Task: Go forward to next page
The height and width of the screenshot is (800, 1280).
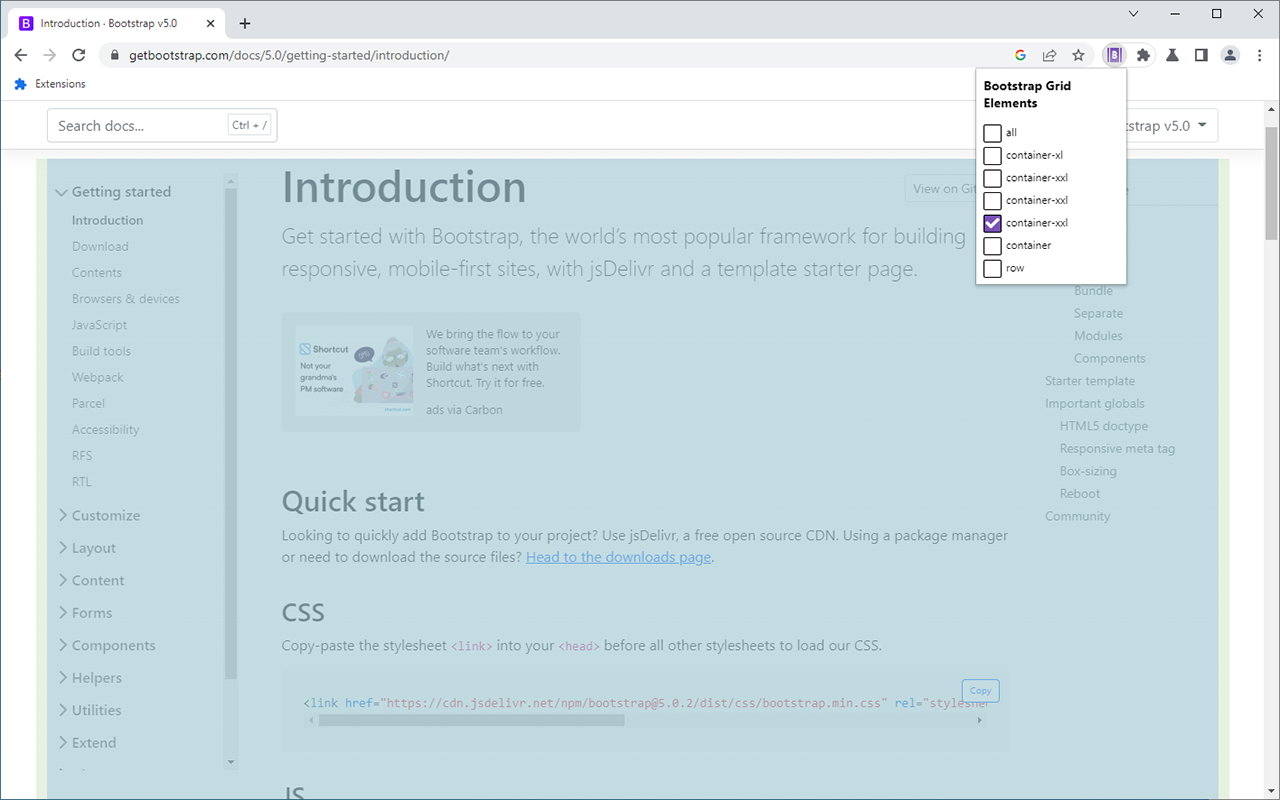Action: [50, 55]
